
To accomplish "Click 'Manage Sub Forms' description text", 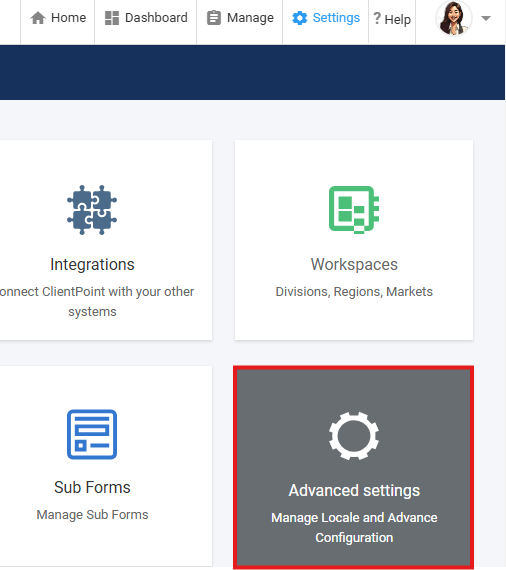I will click(x=92, y=514).
